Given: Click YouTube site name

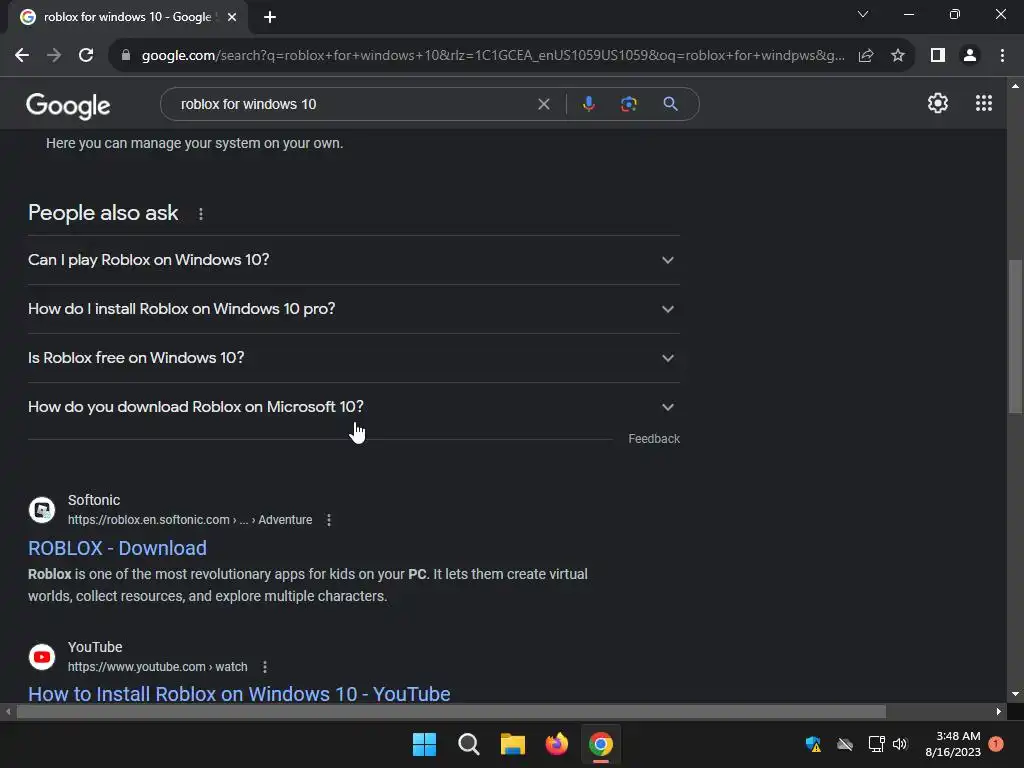Looking at the screenshot, I should (x=95, y=647).
